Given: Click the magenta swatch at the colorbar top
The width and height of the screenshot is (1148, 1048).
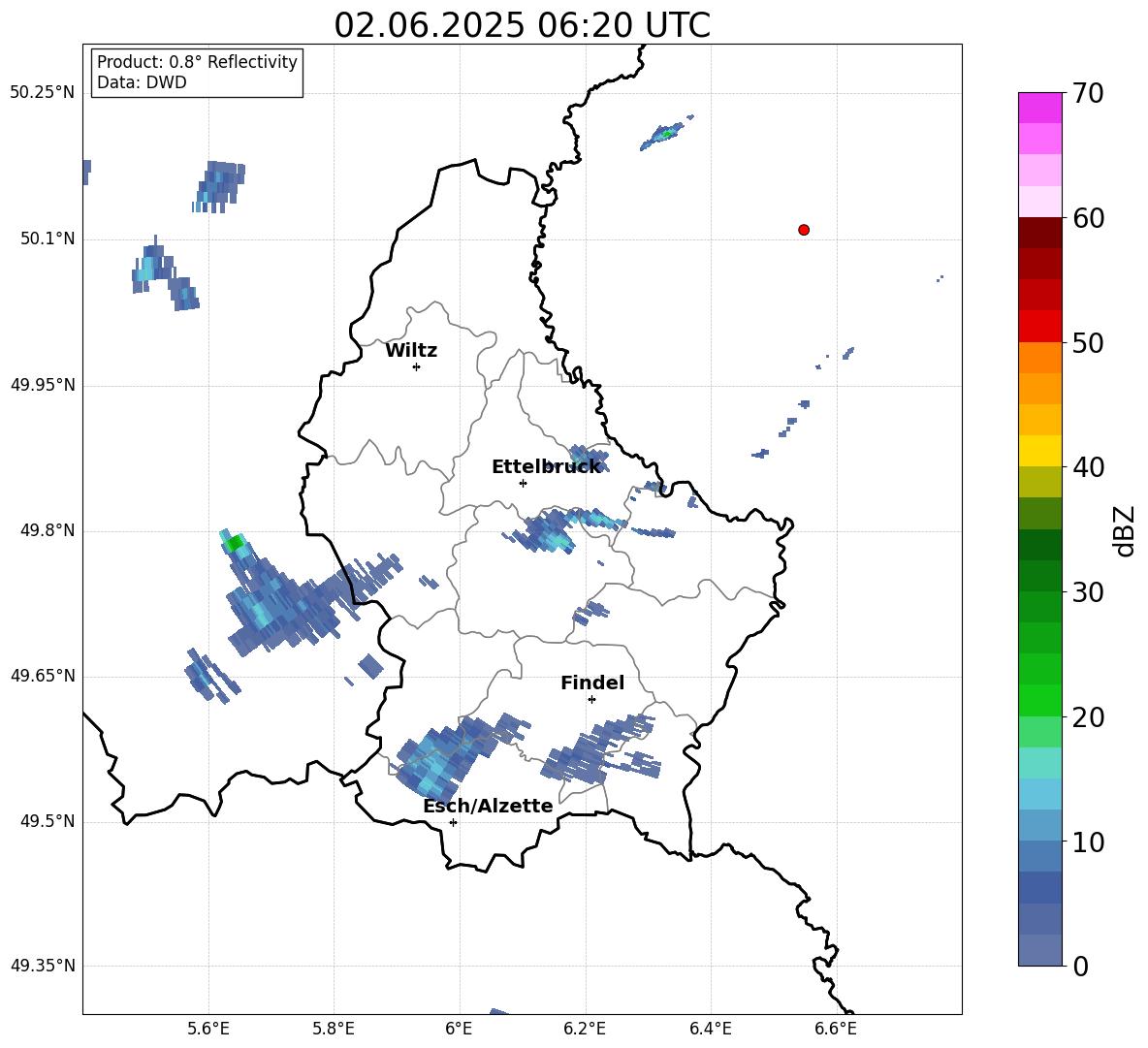Looking at the screenshot, I should 1040,108.
